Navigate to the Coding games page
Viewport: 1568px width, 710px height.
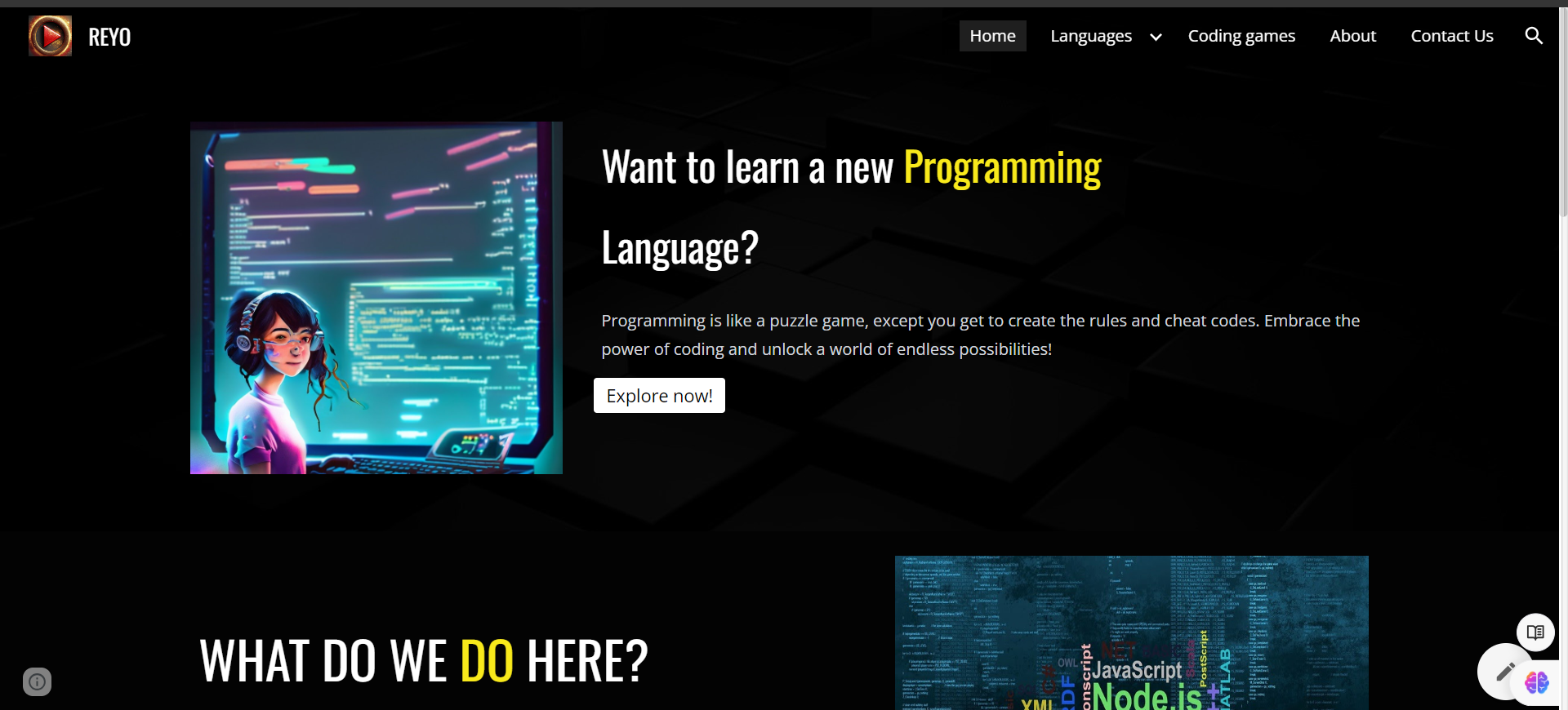pyautogui.click(x=1241, y=36)
